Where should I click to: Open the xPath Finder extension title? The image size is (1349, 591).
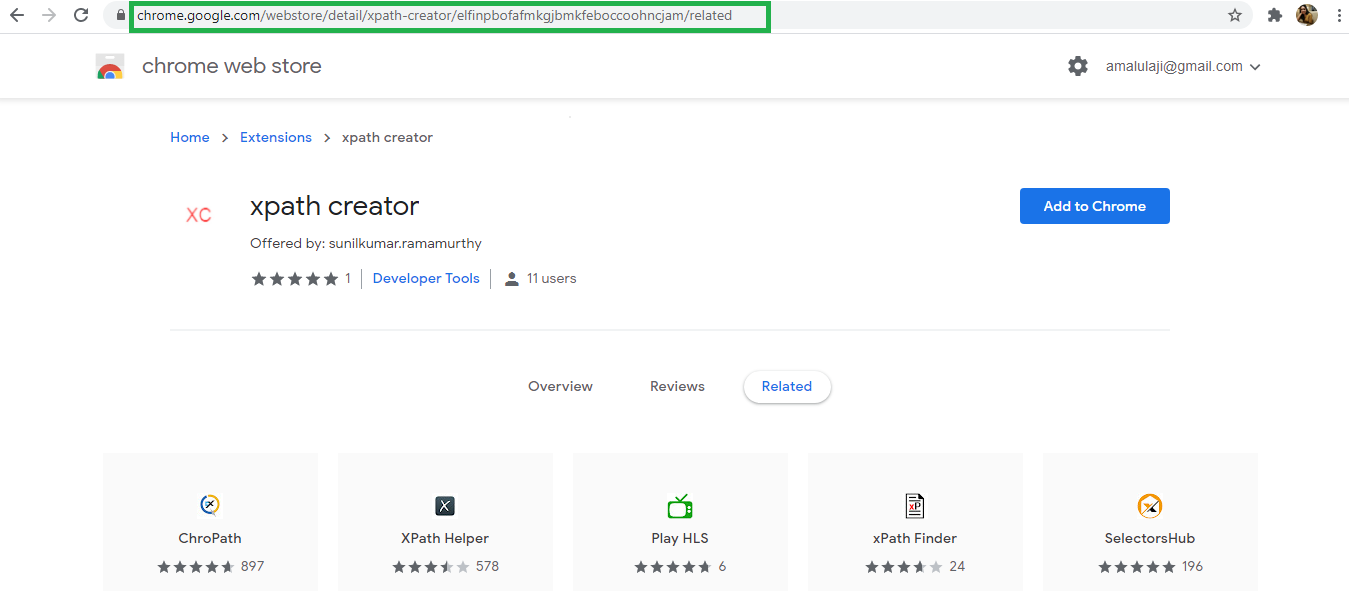coord(915,538)
